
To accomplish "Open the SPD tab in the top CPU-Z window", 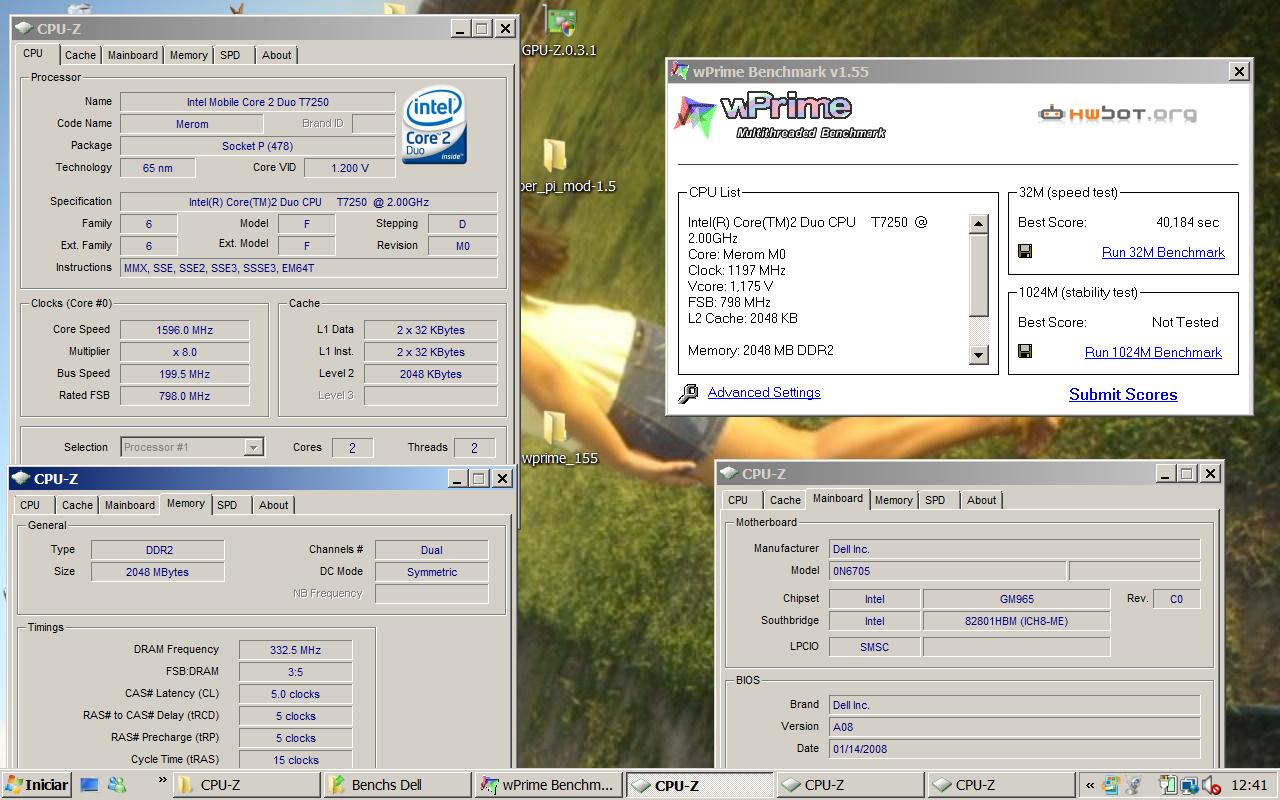I will click(230, 55).
